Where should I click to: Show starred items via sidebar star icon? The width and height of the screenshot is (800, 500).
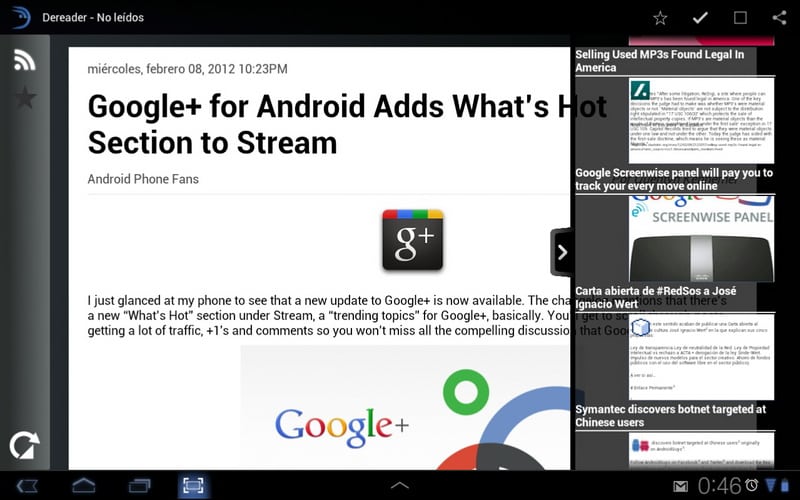(x=25, y=97)
